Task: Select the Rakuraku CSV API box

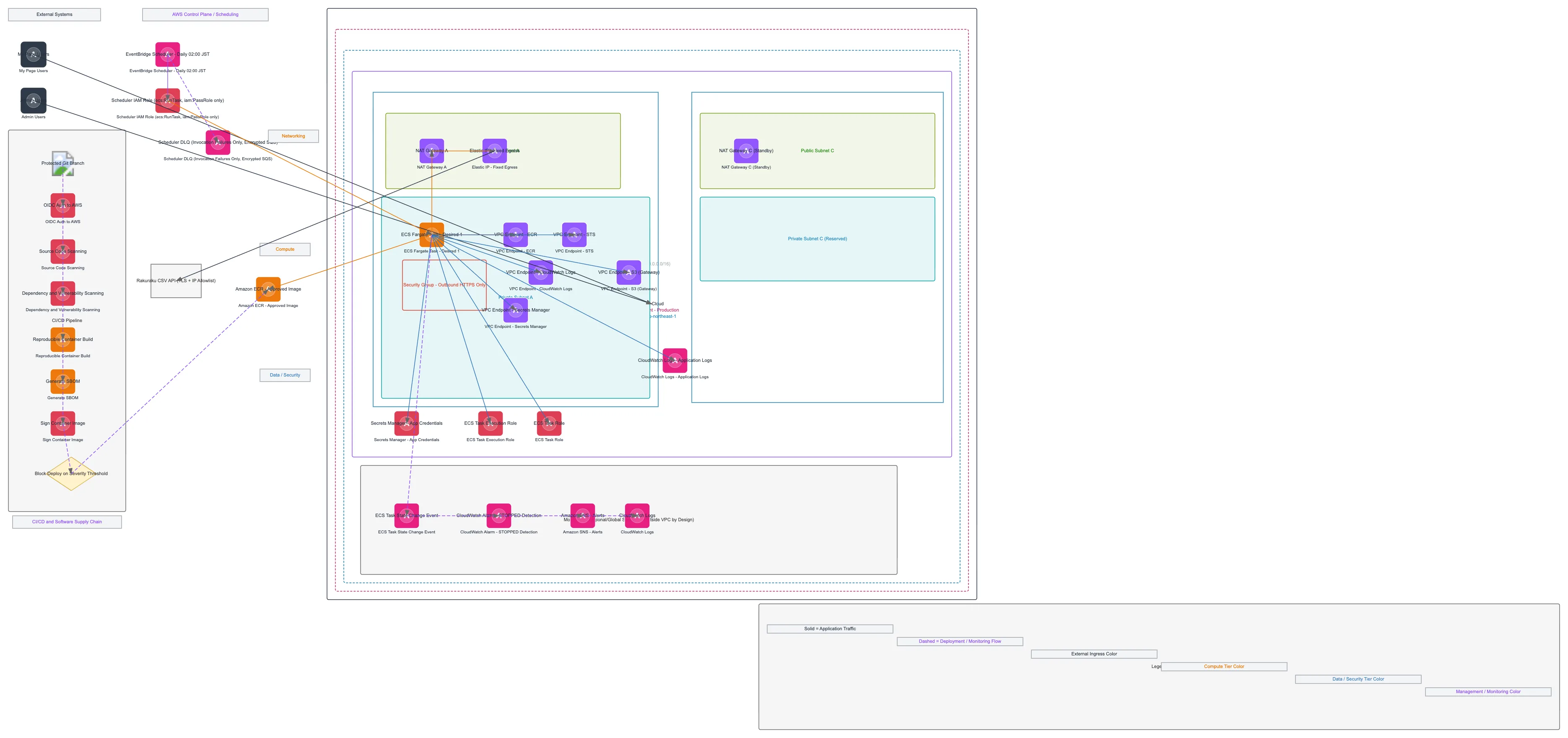Action: pyautogui.click(x=176, y=281)
